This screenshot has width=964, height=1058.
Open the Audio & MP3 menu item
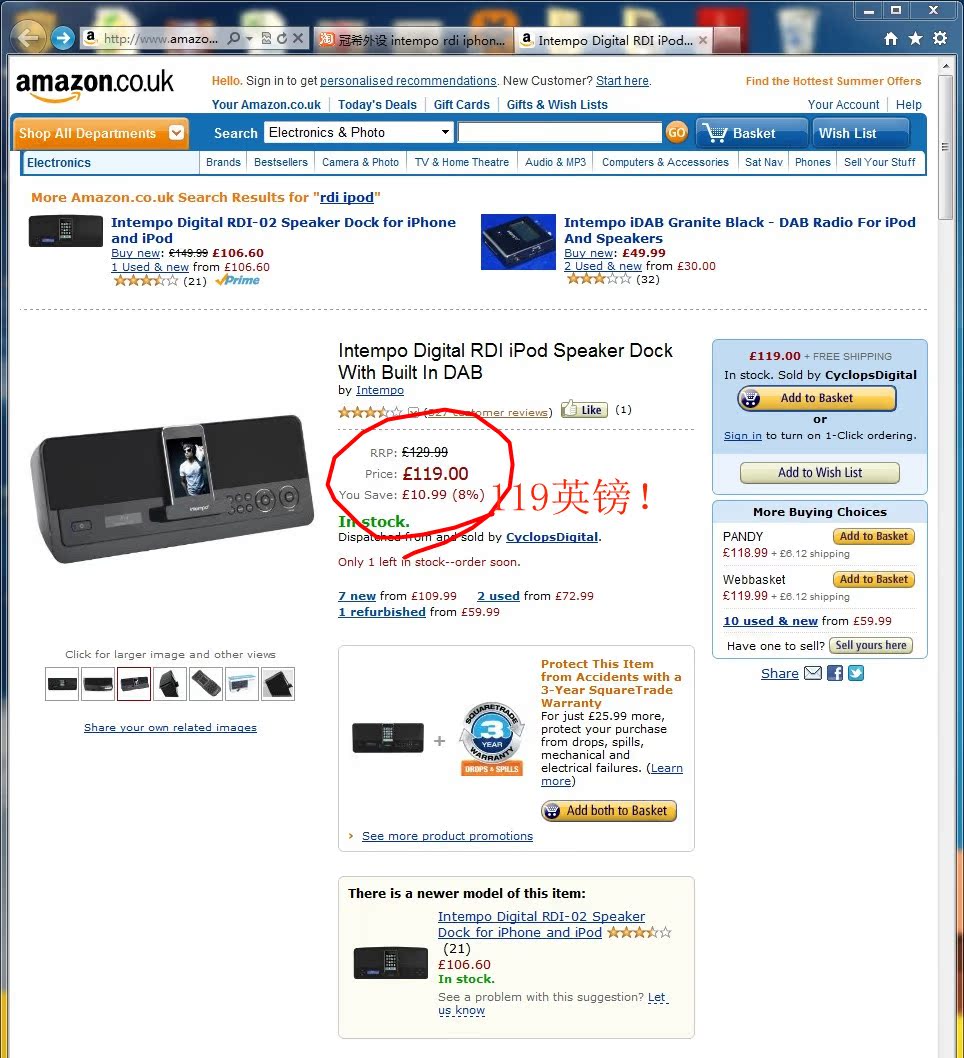coord(555,162)
